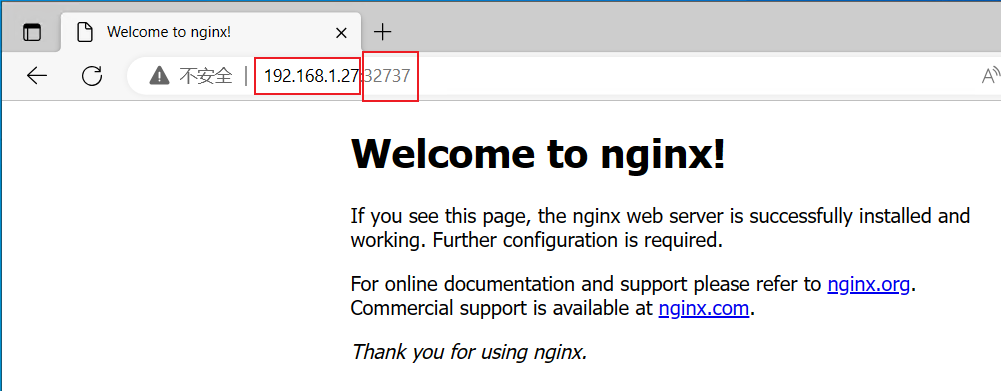Click the 'Further configuration is required' paragraph
This screenshot has height=391, width=1001.
coord(660,228)
